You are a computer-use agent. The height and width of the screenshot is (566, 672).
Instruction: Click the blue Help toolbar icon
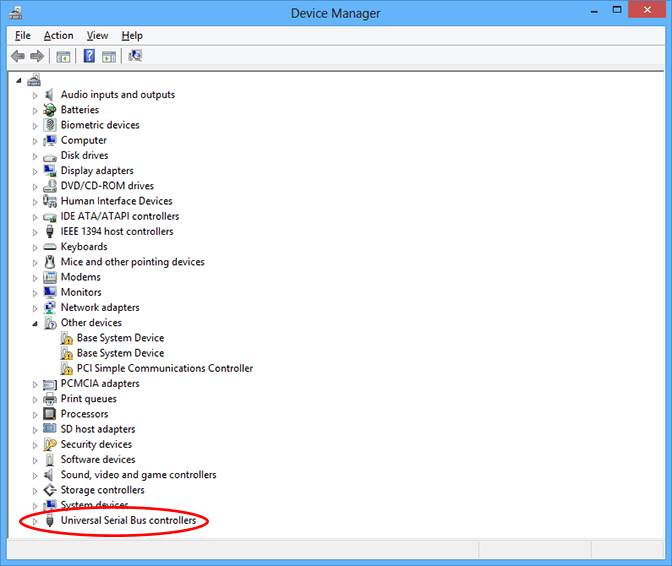(89, 56)
